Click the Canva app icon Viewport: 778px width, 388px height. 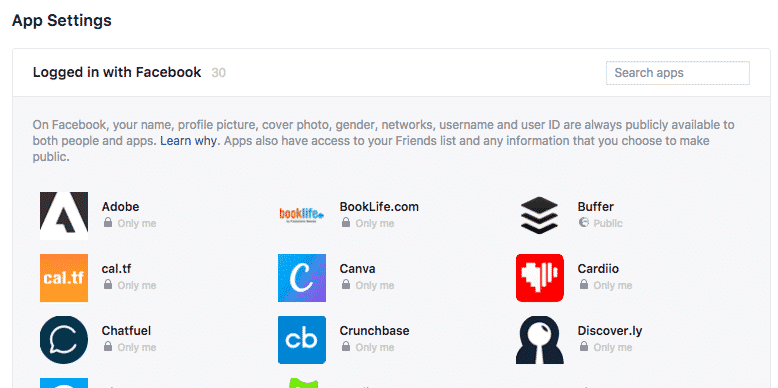coord(302,278)
